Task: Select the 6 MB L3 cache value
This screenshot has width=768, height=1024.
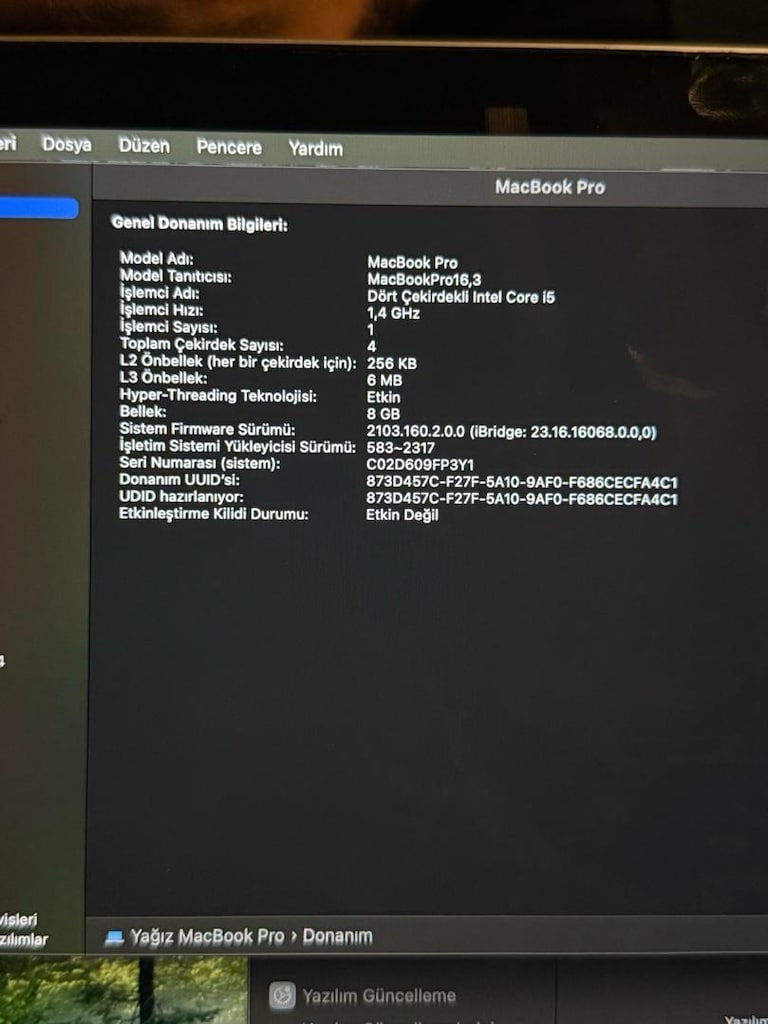Action: [384, 381]
